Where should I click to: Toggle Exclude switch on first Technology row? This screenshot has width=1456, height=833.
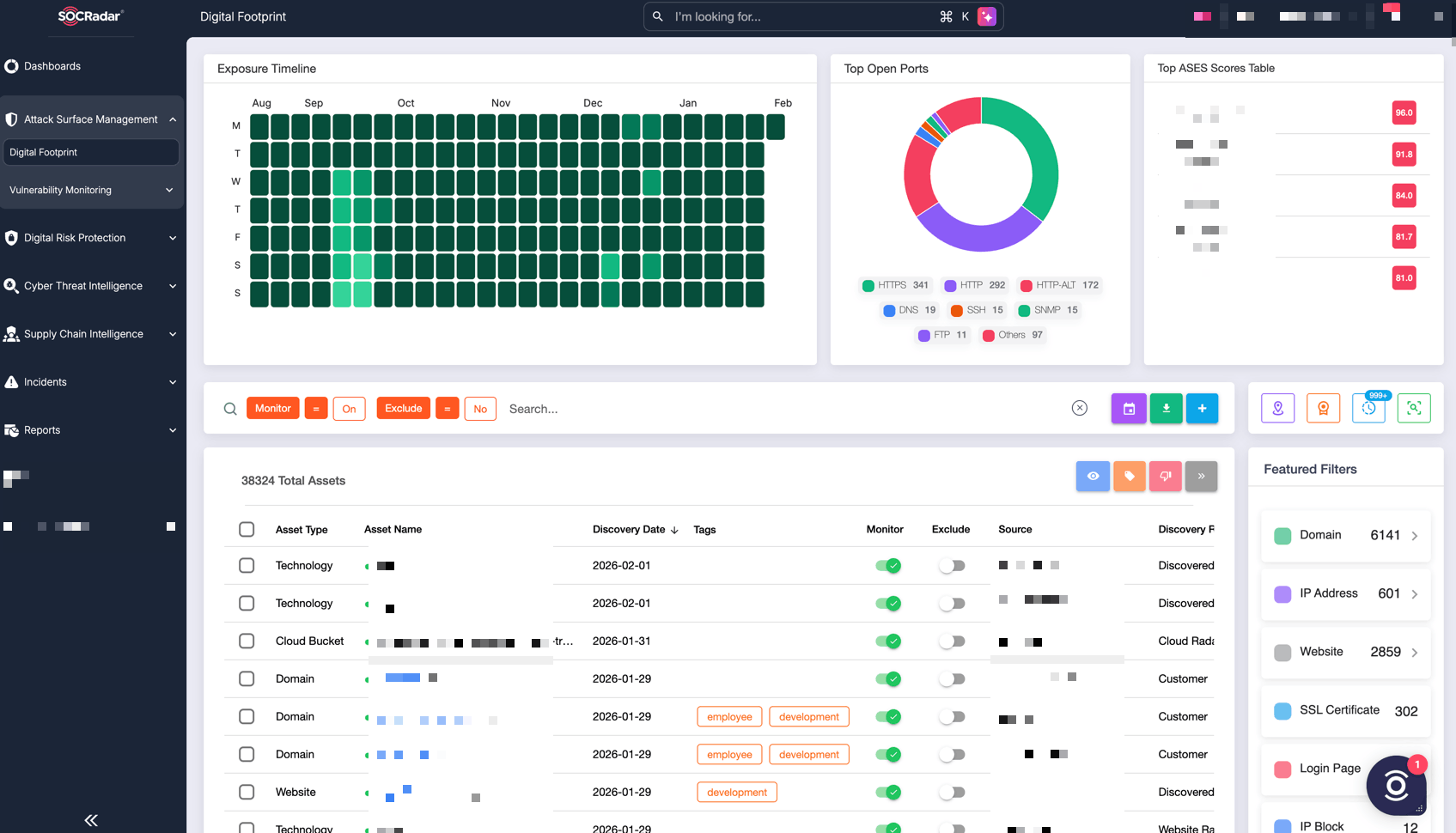click(952, 565)
